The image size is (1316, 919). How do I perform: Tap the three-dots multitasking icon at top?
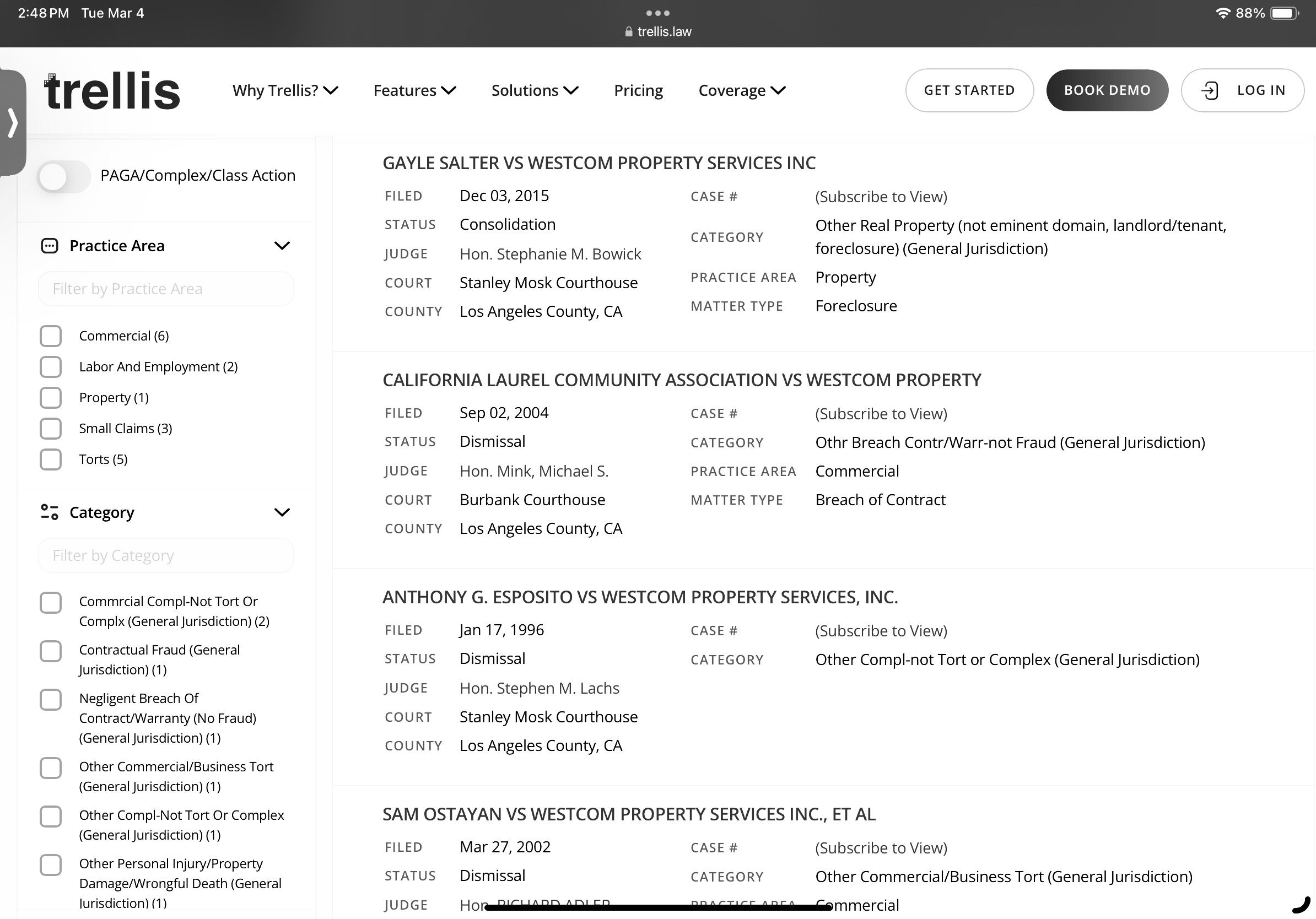657,13
